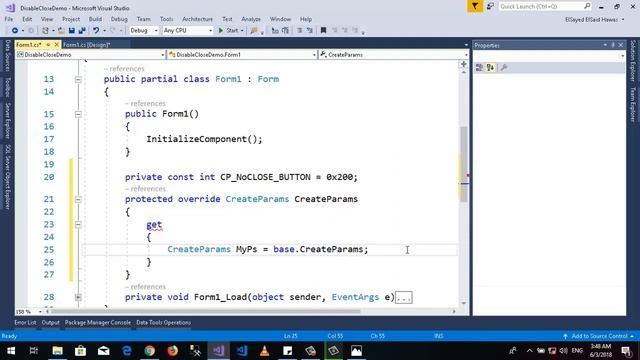Viewport: 640px width, 360px height.
Task: Open VLC media player from the taskbar
Action: point(264,351)
